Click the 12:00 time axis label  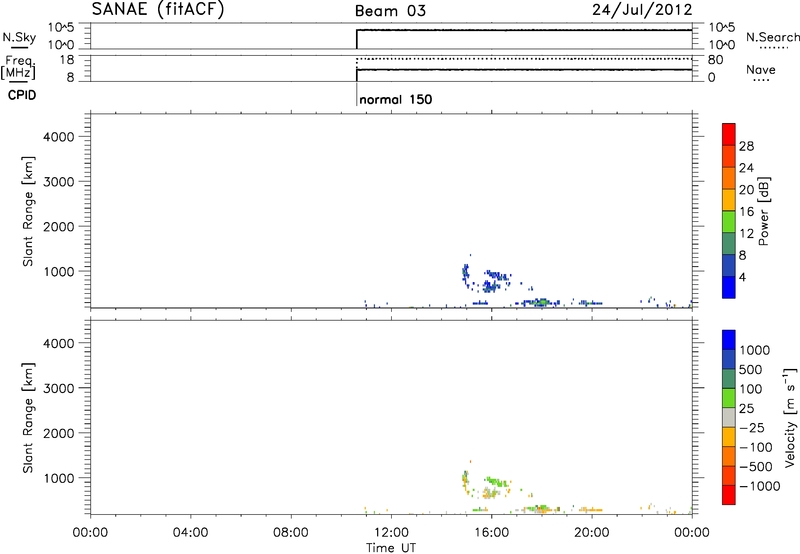391,533
